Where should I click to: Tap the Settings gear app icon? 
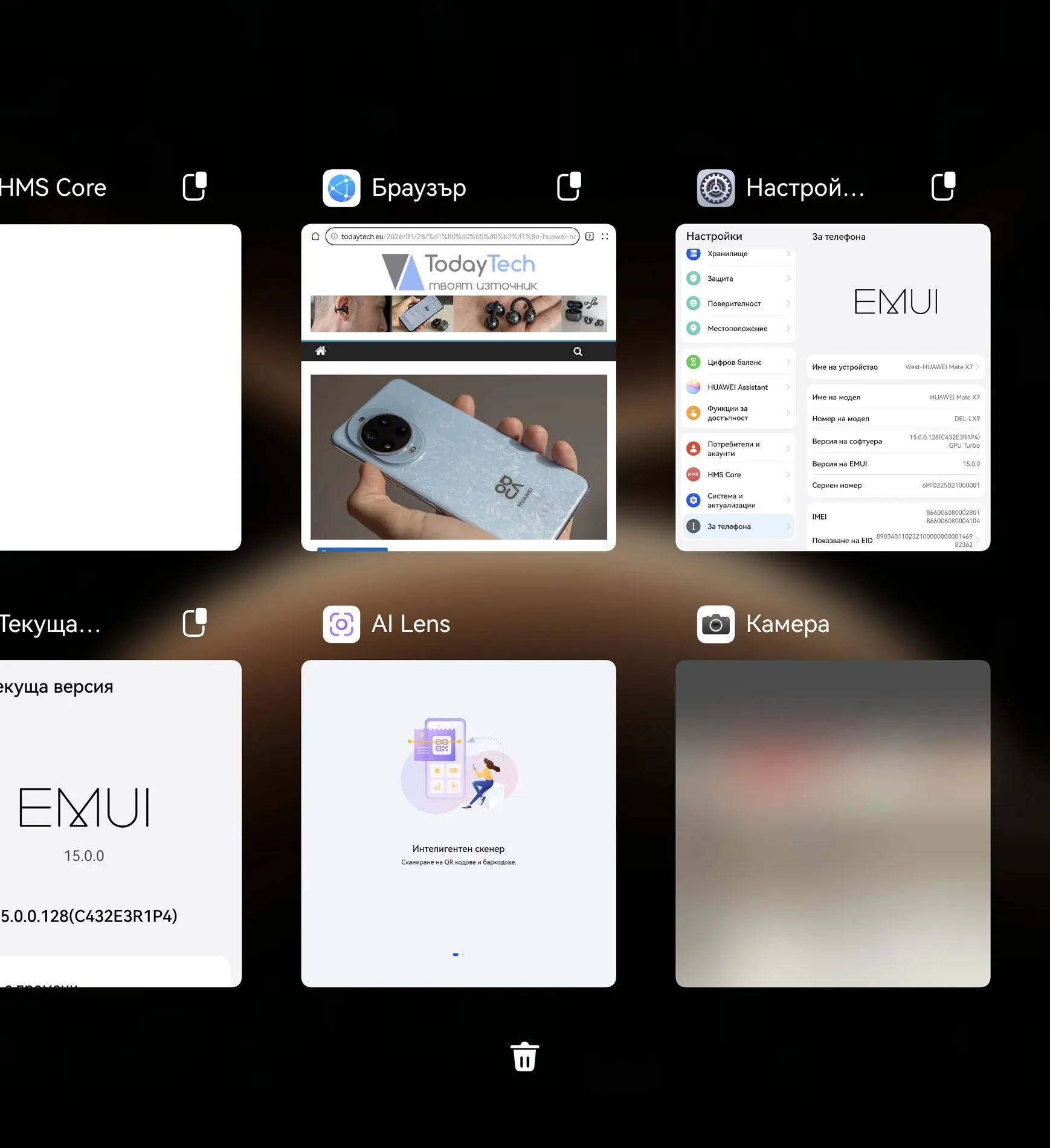point(715,188)
